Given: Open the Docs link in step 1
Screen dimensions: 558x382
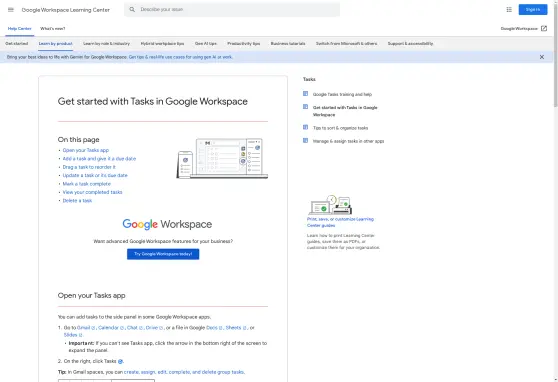Looking at the screenshot, I should [212, 328].
